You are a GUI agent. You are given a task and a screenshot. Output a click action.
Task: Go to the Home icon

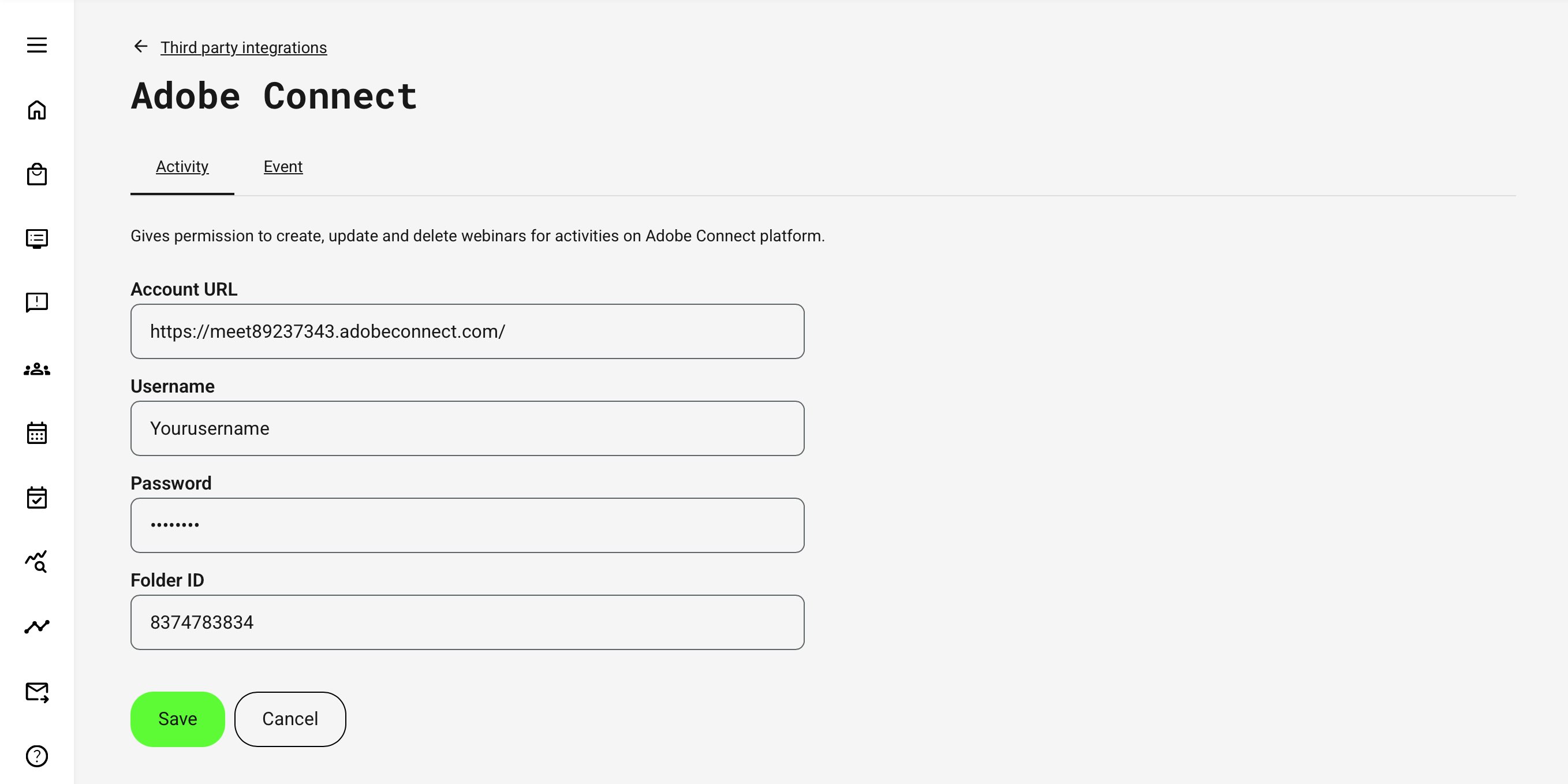36,110
